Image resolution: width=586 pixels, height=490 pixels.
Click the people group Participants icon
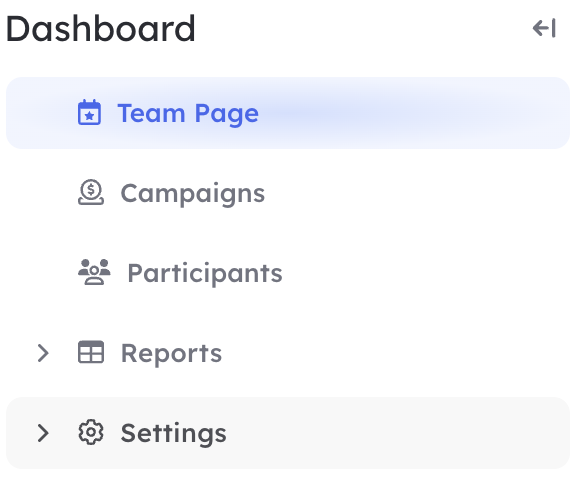pyautogui.click(x=94, y=272)
